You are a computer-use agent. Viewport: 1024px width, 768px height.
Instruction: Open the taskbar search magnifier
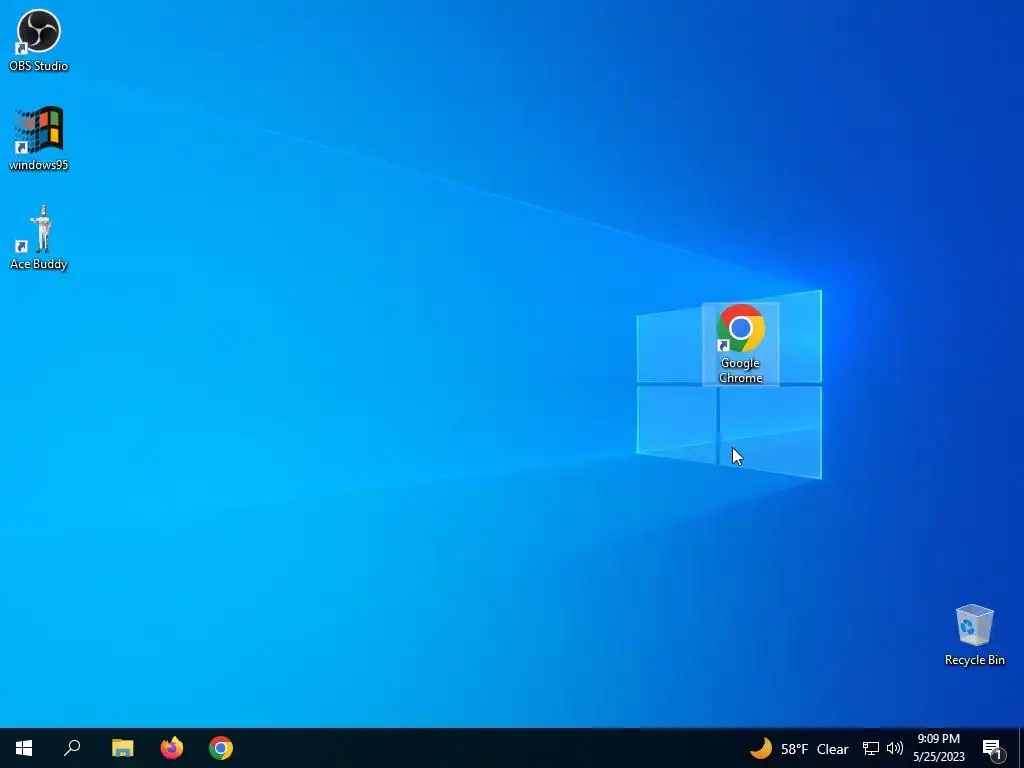72,748
